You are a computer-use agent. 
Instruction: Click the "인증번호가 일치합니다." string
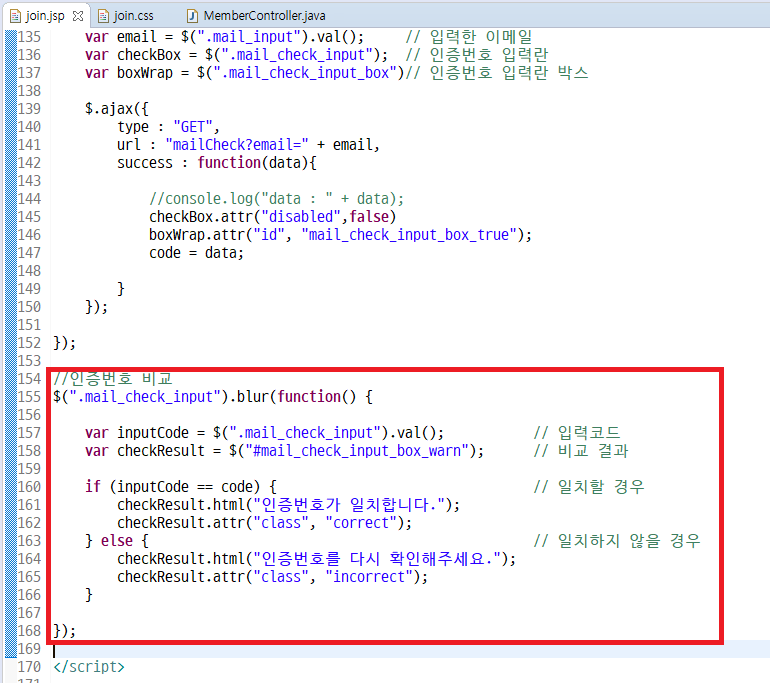349,505
